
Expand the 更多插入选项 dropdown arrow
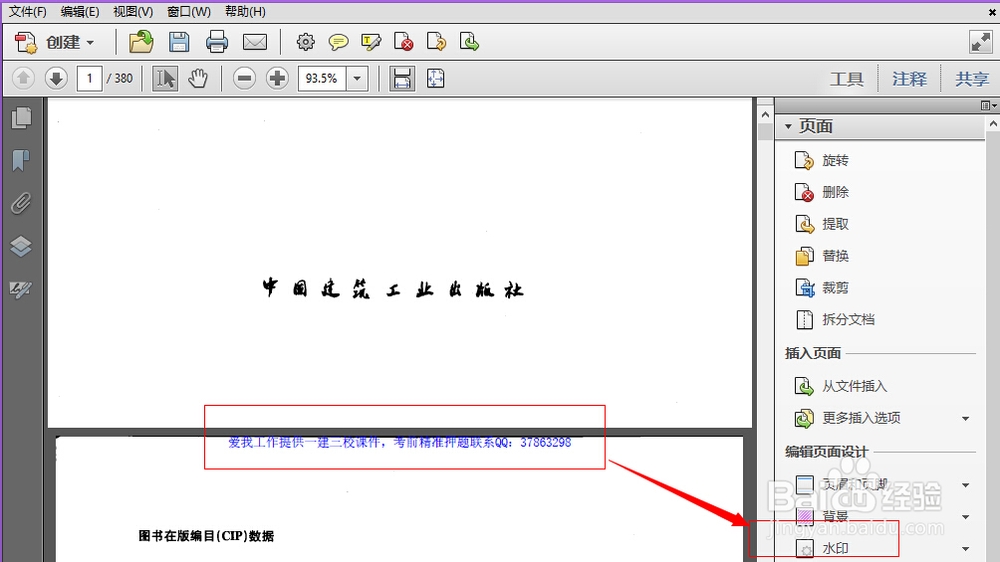pos(966,418)
